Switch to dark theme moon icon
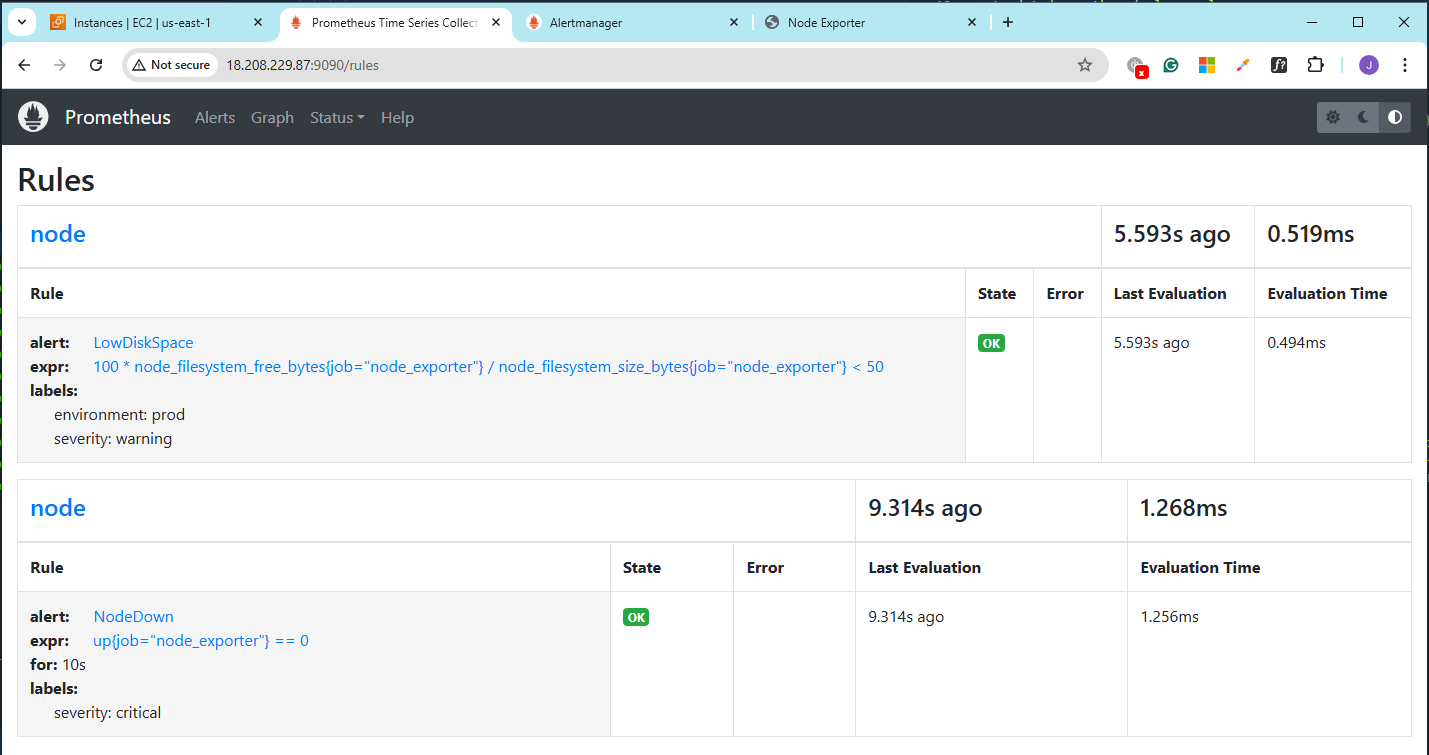 tap(1364, 117)
